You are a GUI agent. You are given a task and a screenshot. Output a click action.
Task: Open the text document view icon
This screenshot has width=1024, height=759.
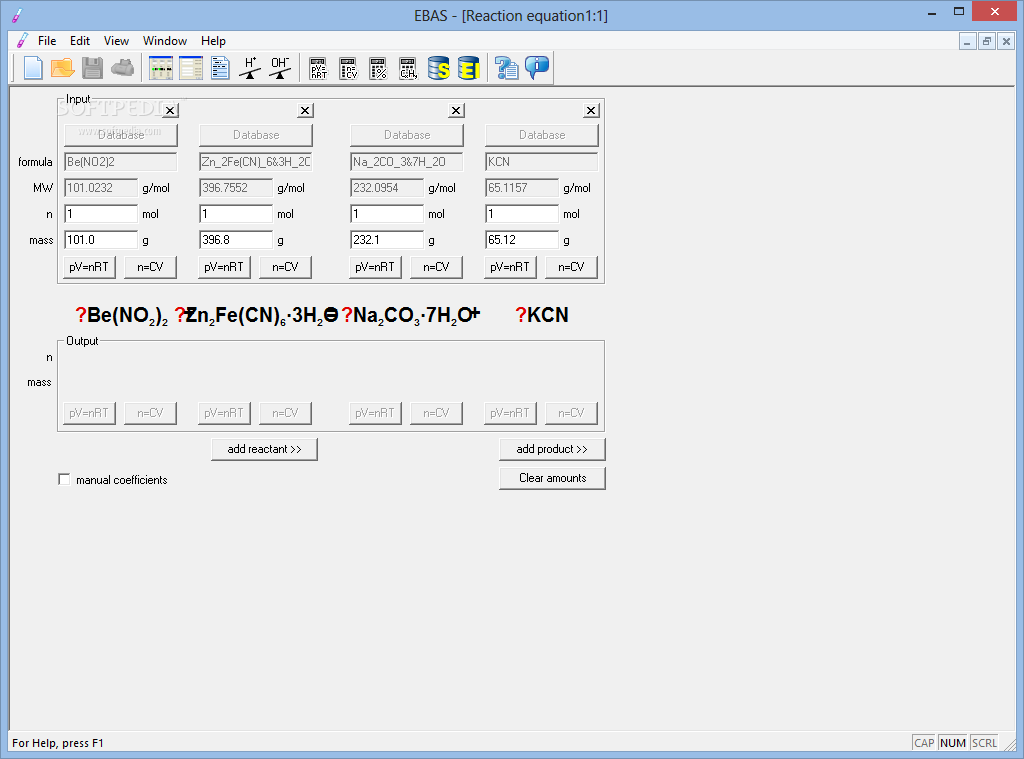[220, 68]
